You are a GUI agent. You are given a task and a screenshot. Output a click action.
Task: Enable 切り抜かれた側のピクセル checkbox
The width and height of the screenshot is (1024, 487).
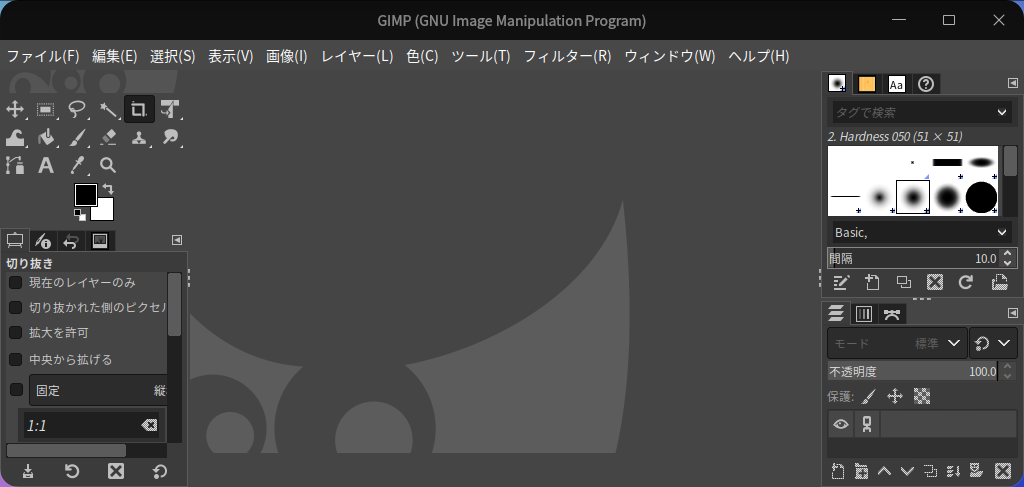tap(15, 307)
